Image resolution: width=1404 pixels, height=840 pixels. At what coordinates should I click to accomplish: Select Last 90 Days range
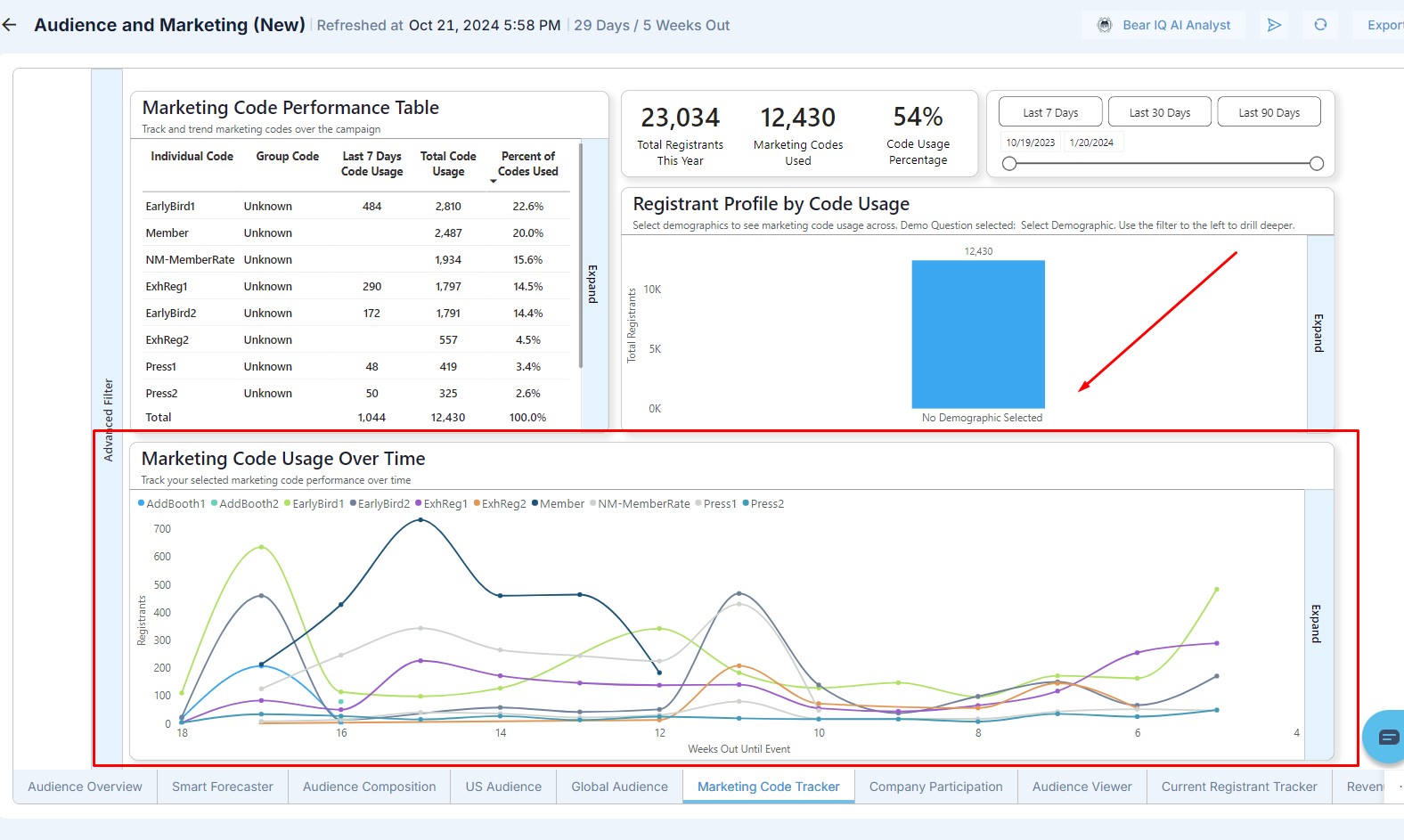pyautogui.click(x=1269, y=112)
